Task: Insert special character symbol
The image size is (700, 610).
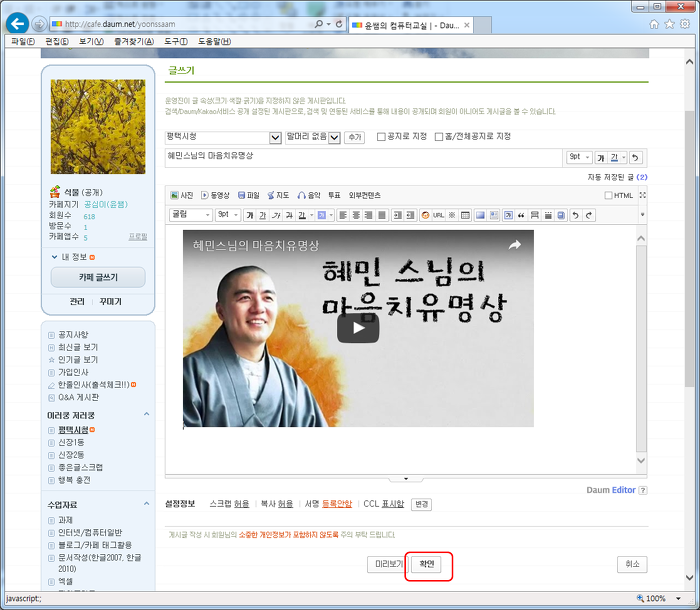Action: 452,215
